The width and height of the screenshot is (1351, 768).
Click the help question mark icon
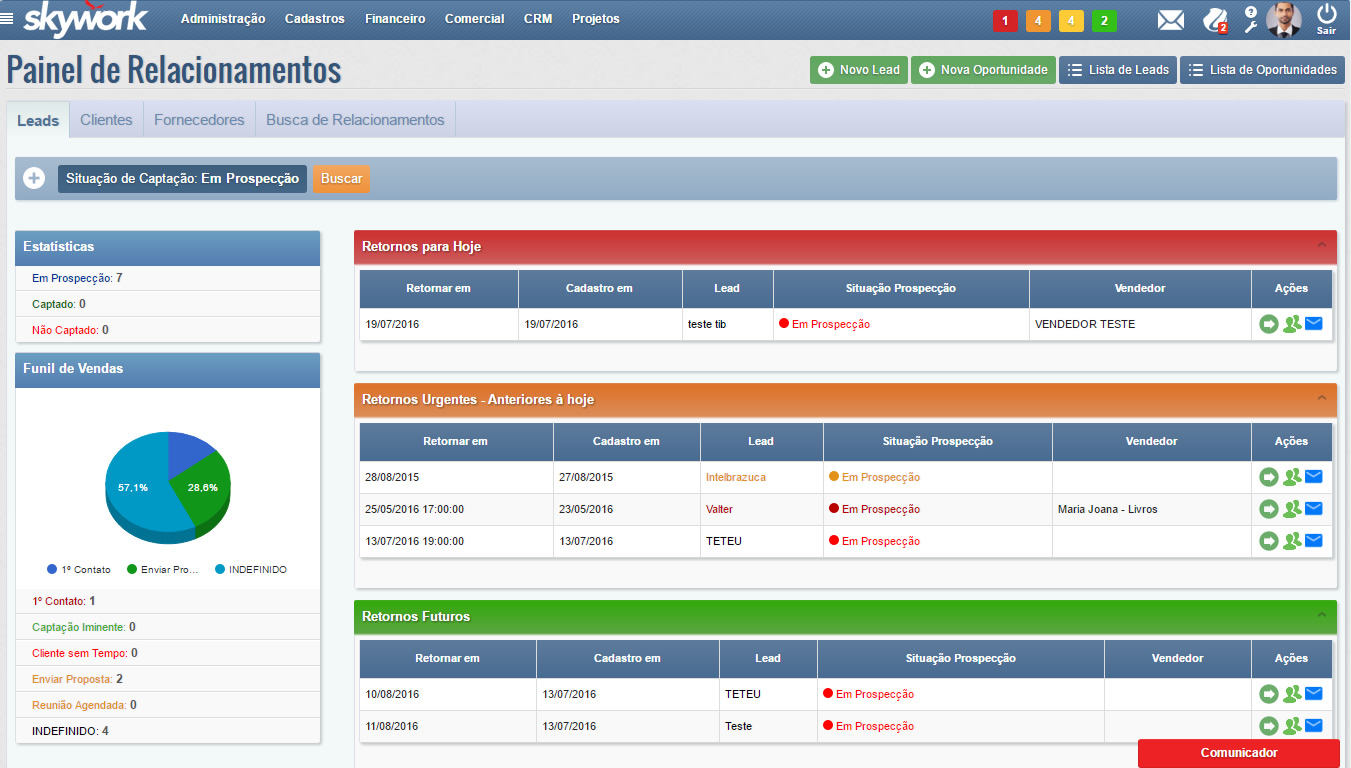[x=1250, y=12]
